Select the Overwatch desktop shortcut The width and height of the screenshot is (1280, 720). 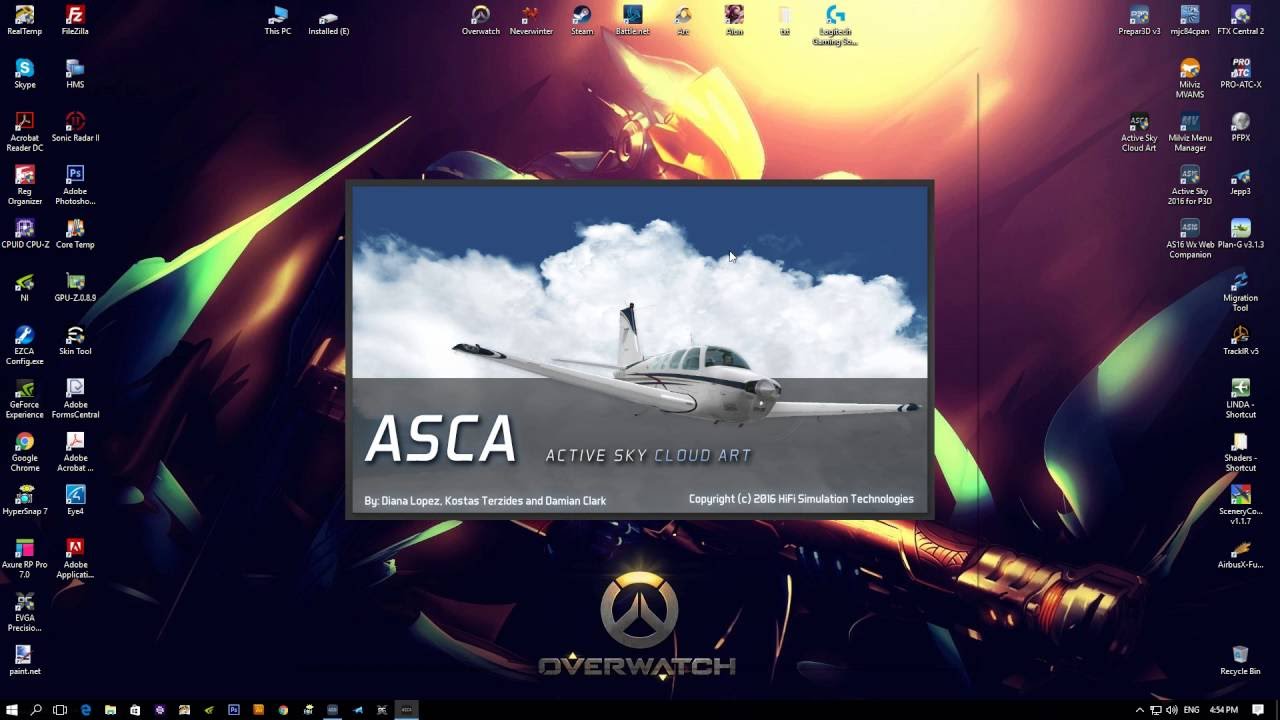pyautogui.click(x=480, y=20)
